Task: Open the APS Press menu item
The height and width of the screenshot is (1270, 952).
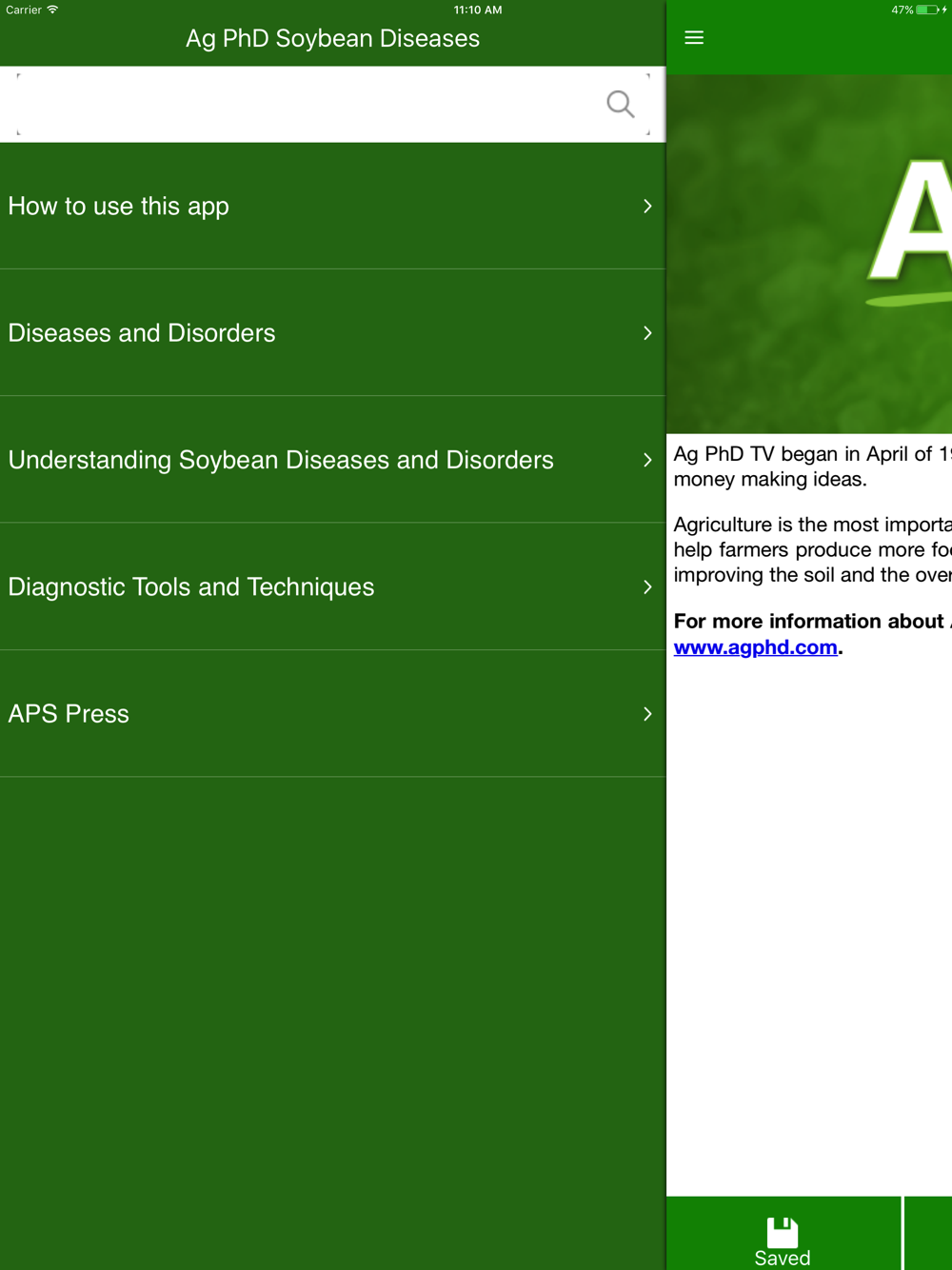Action: (x=333, y=714)
